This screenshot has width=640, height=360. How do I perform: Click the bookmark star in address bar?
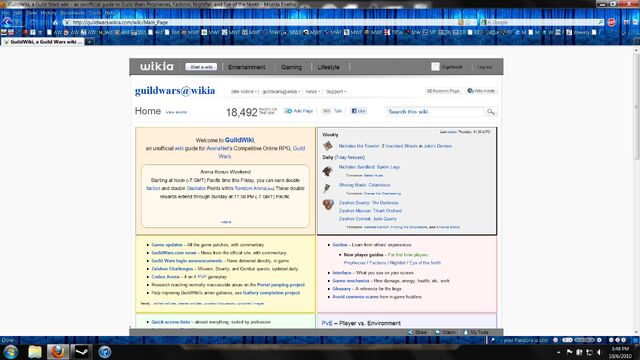pos(468,22)
